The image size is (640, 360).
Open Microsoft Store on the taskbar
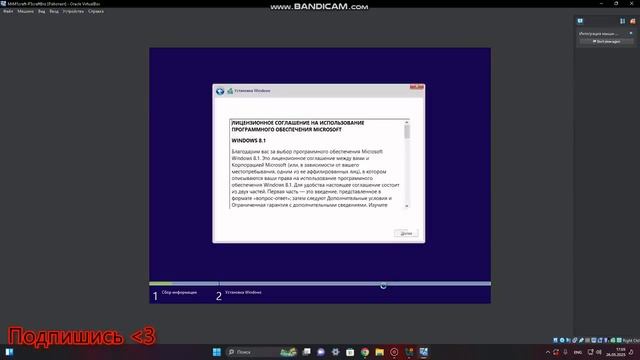[x=350, y=352]
